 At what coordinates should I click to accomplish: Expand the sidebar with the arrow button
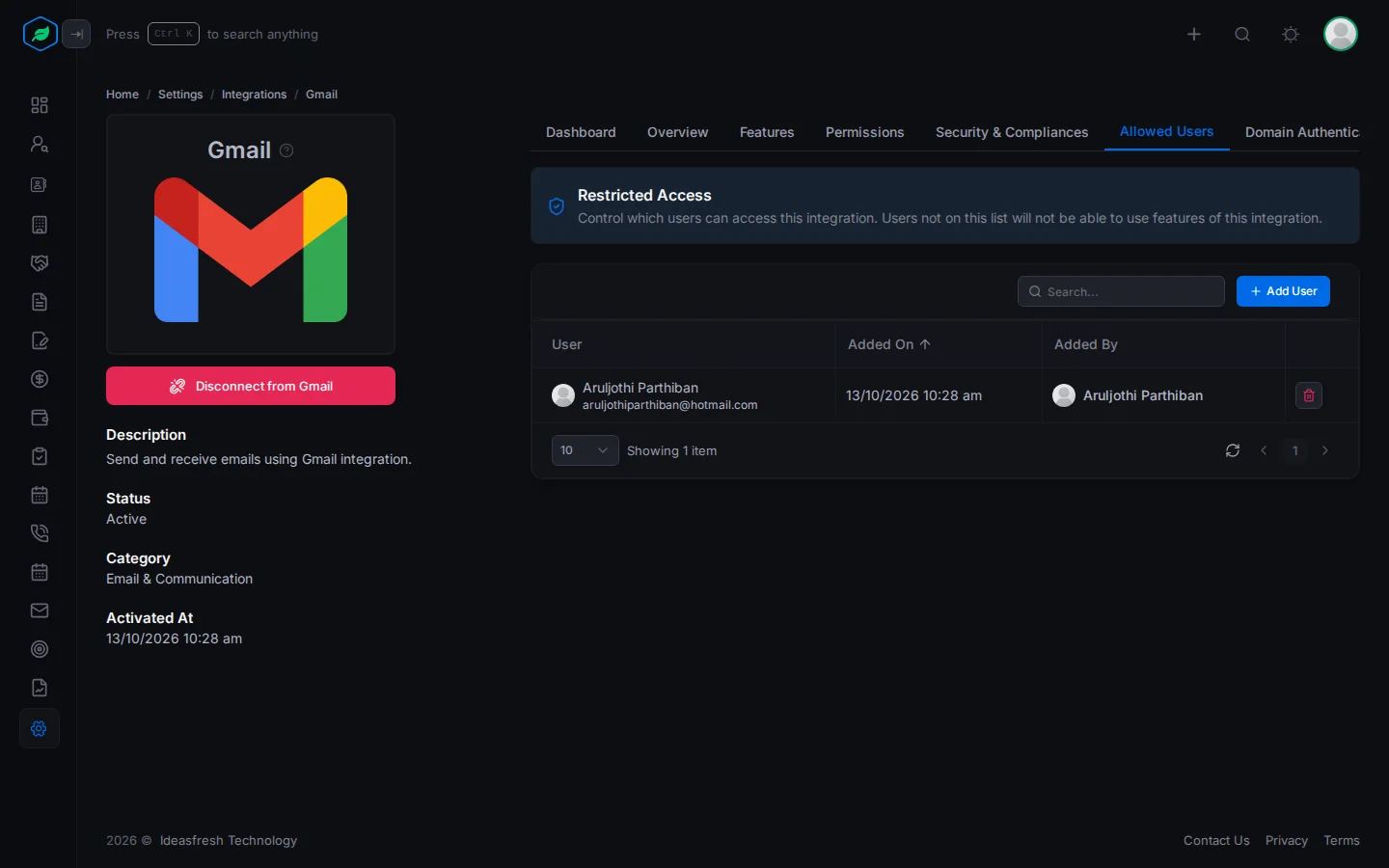76,34
